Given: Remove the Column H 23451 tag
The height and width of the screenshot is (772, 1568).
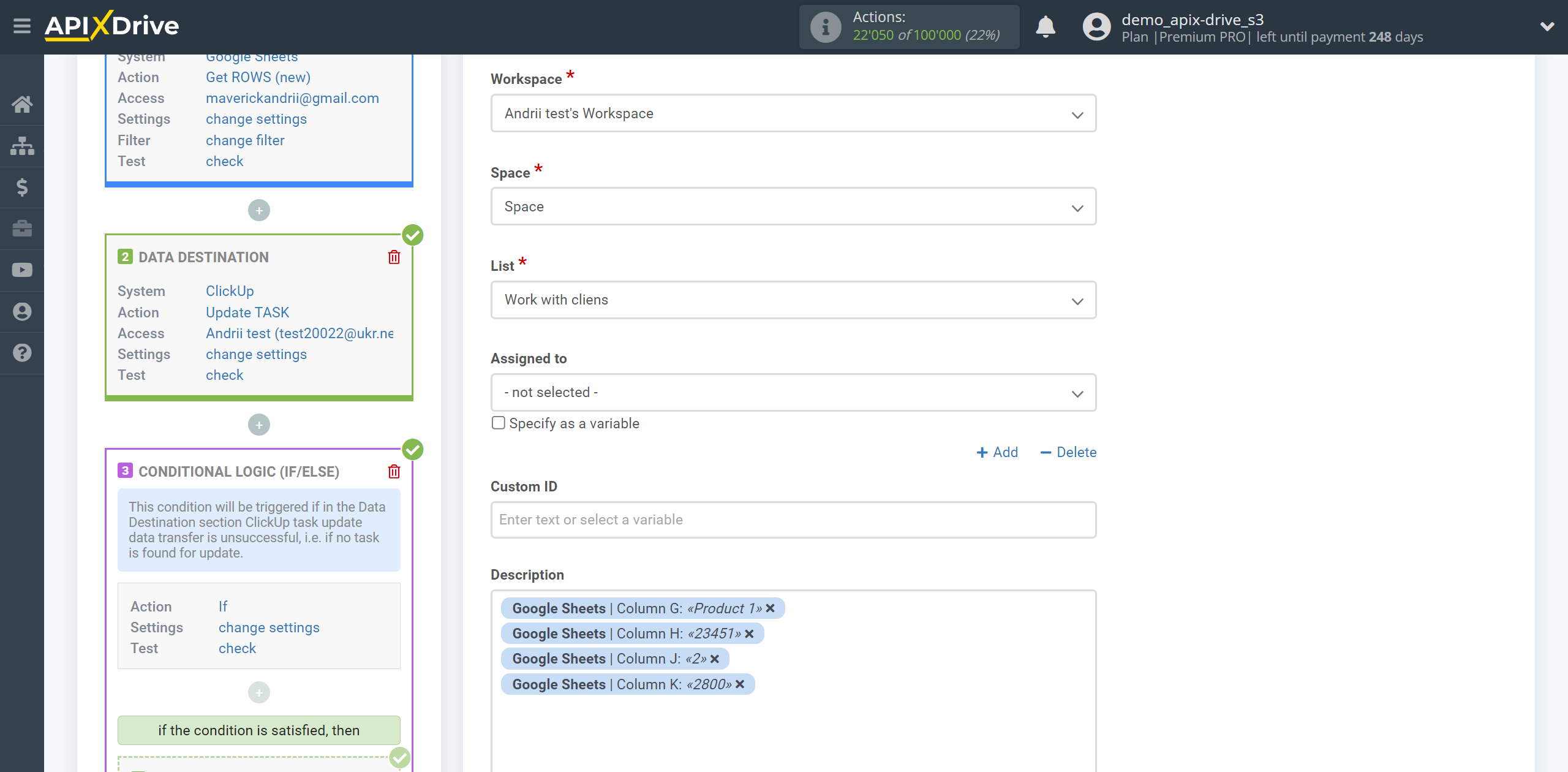Looking at the screenshot, I should (x=749, y=634).
